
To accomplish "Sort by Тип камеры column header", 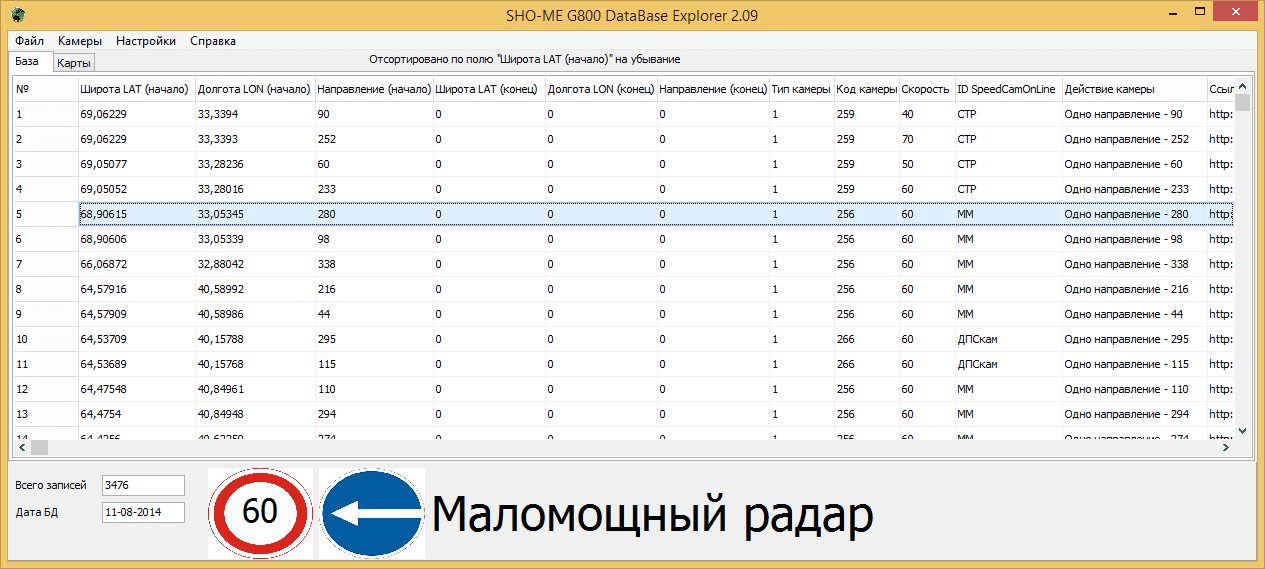I will click(802, 89).
